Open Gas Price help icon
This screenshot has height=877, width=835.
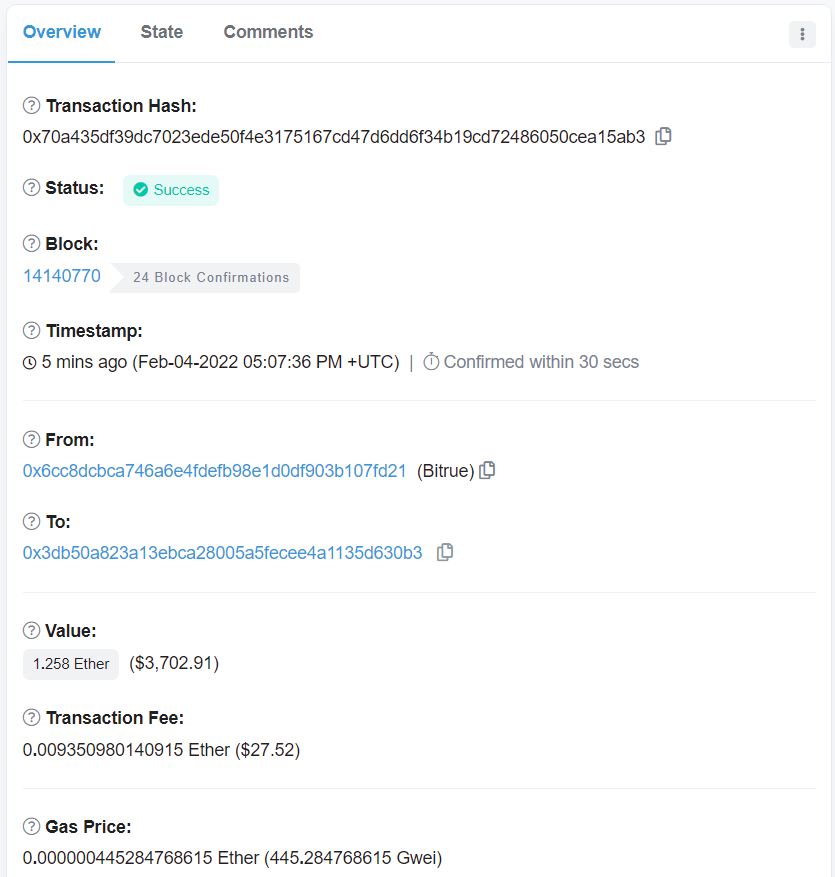pyautogui.click(x=31, y=826)
